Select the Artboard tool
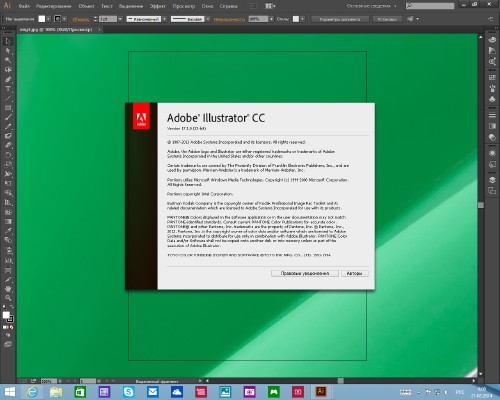The height and width of the screenshot is (400, 500). pyautogui.click(x=8, y=269)
